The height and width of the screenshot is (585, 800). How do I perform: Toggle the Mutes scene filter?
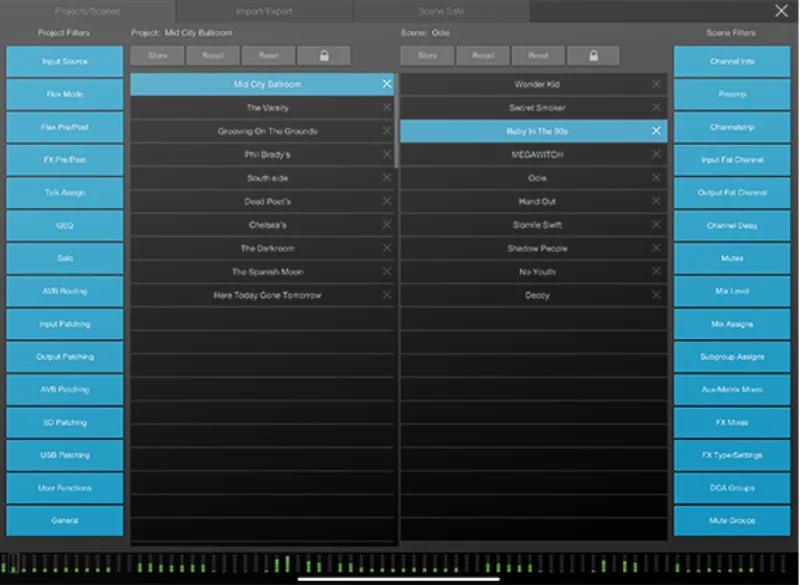coord(732,258)
